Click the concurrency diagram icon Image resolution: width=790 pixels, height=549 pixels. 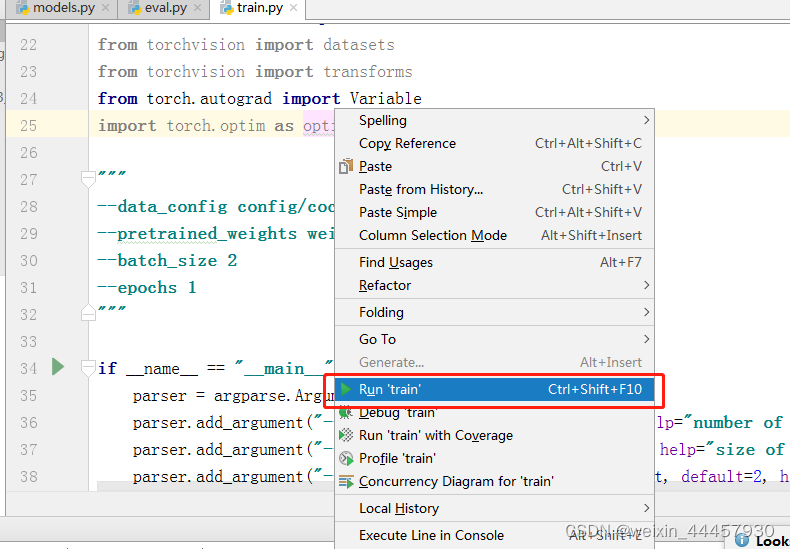click(346, 482)
